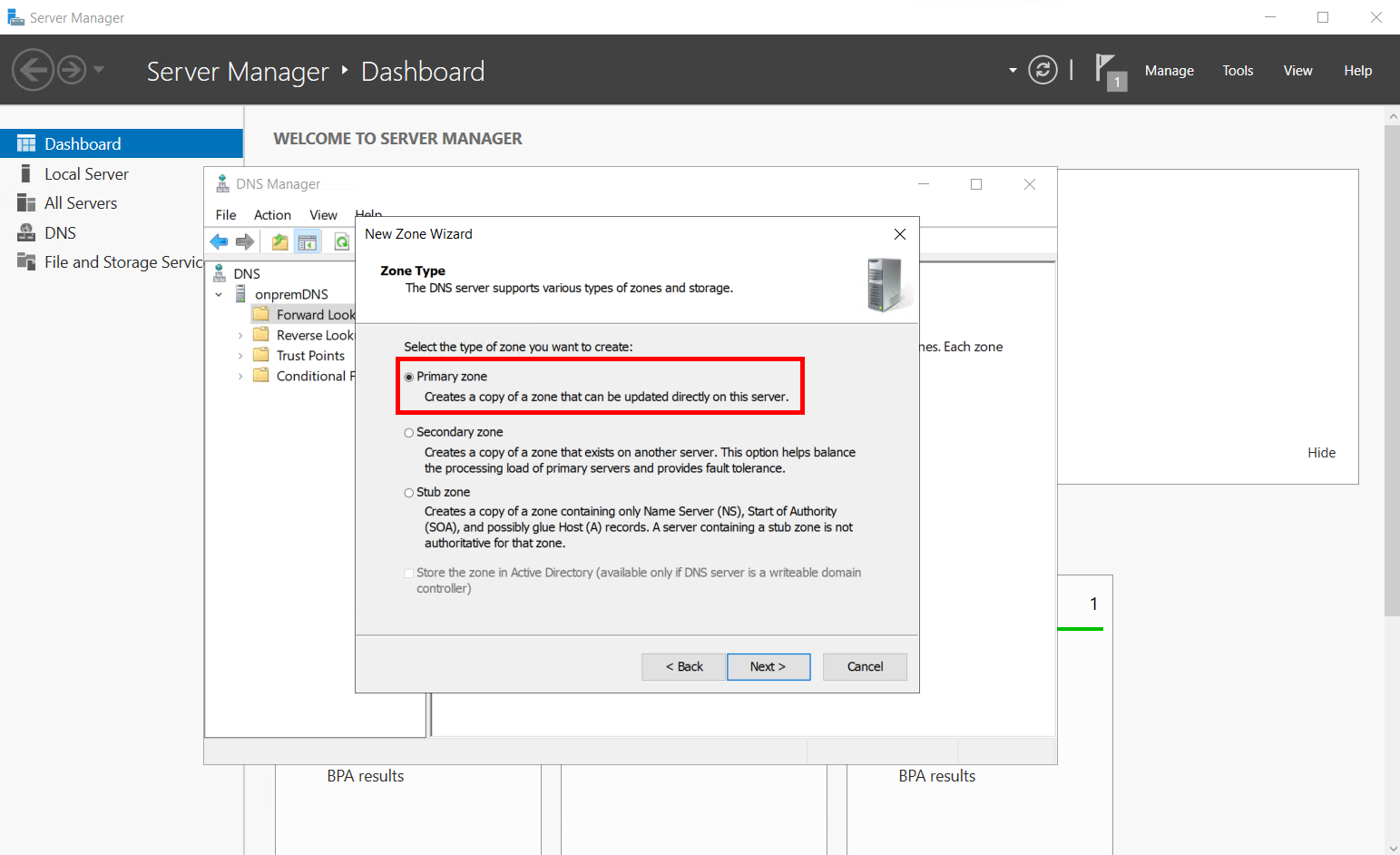The width and height of the screenshot is (1400, 855).
Task: Expand the Trust Points node
Action: pos(240,356)
